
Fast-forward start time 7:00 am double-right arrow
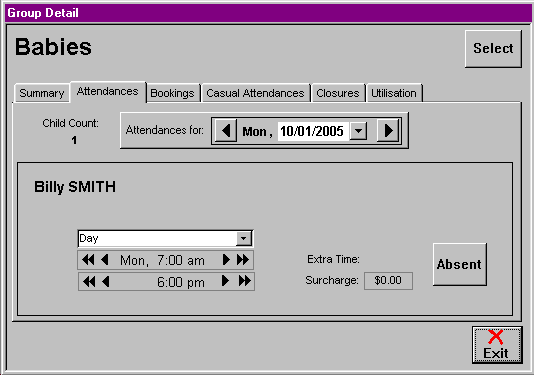pos(243,260)
